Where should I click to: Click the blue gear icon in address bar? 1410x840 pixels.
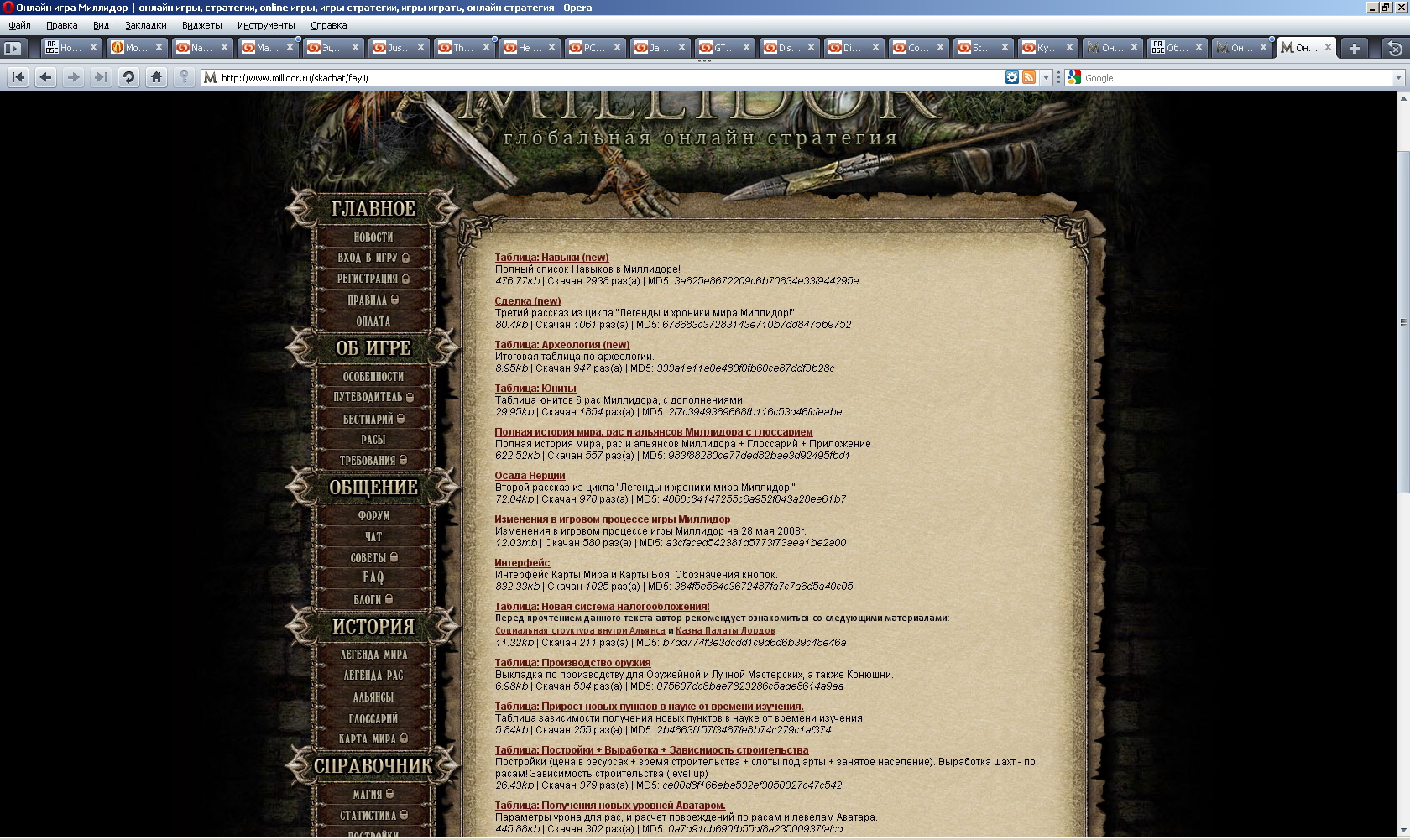point(1012,77)
